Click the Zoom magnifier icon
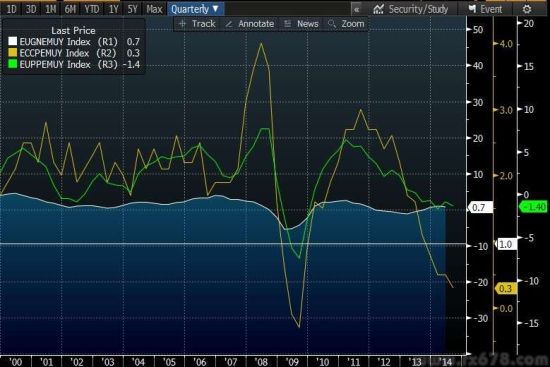This screenshot has width=550, height=367. 332,24
